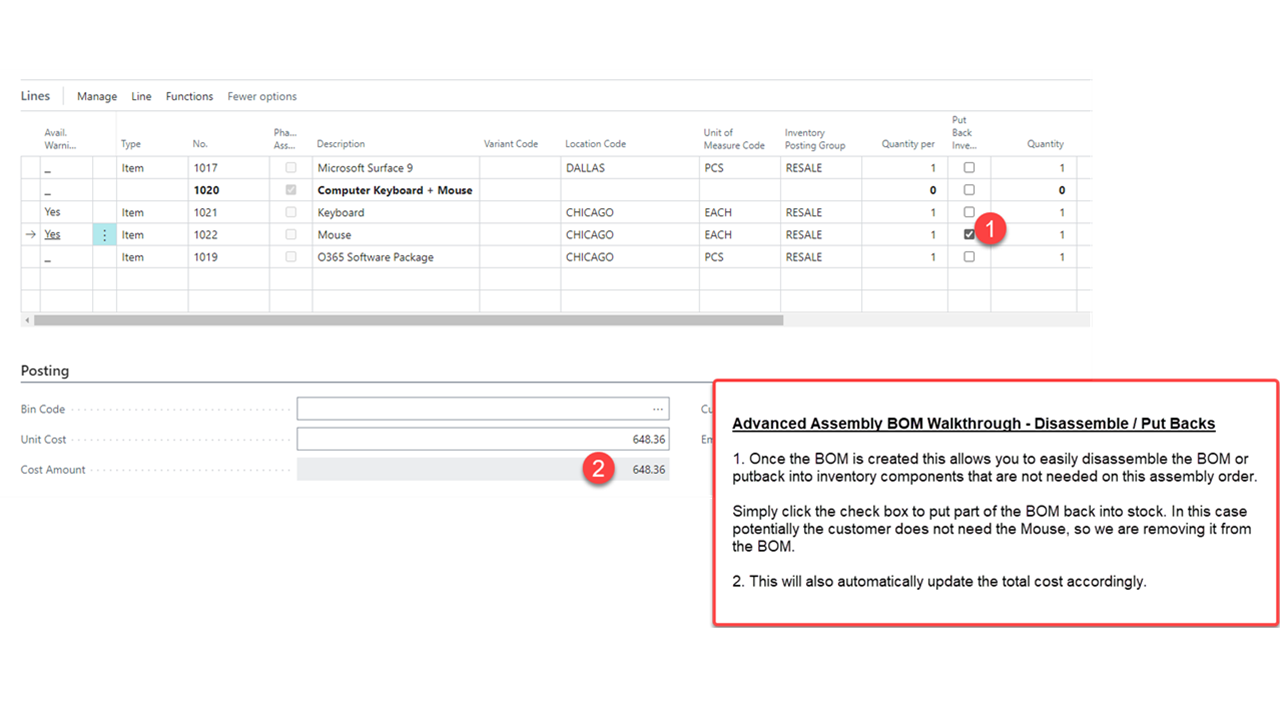1280x720 pixels.
Task: Click the Quantity per column header
Action: point(908,144)
